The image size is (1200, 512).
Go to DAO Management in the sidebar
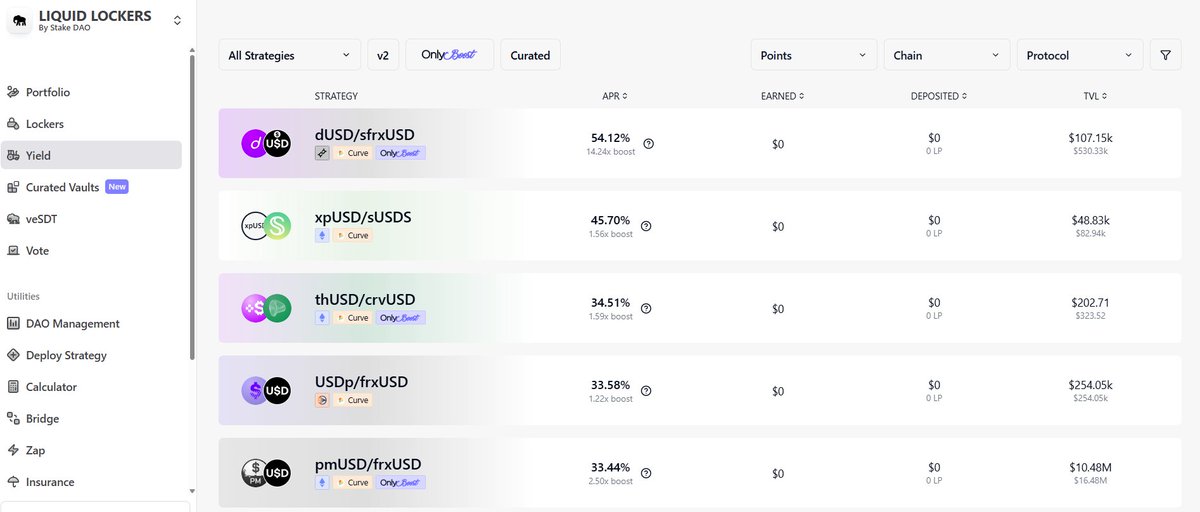pos(73,324)
